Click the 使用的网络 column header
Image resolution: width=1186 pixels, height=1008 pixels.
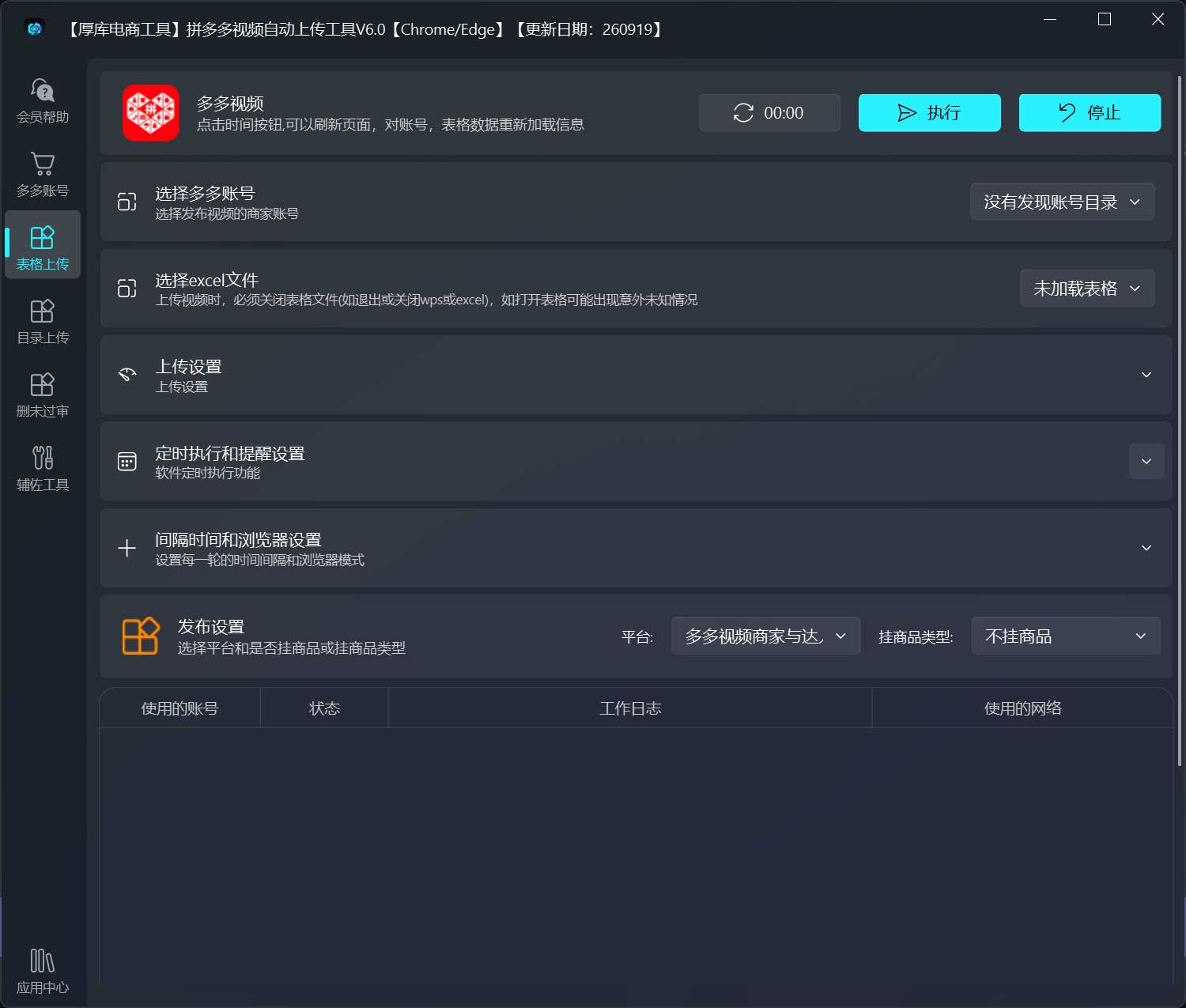click(x=1022, y=708)
